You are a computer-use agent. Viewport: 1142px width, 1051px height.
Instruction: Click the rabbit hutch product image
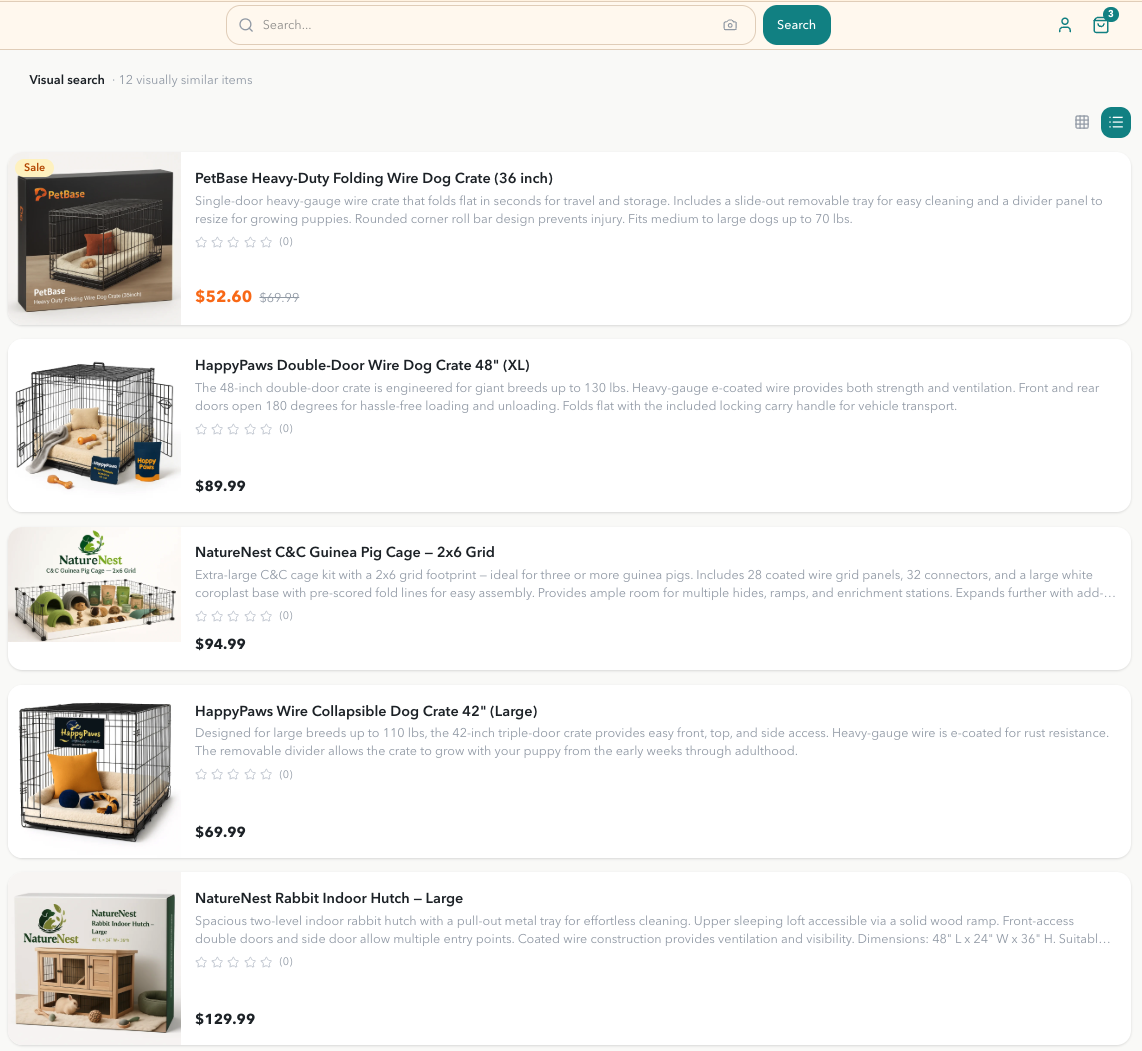94,959
